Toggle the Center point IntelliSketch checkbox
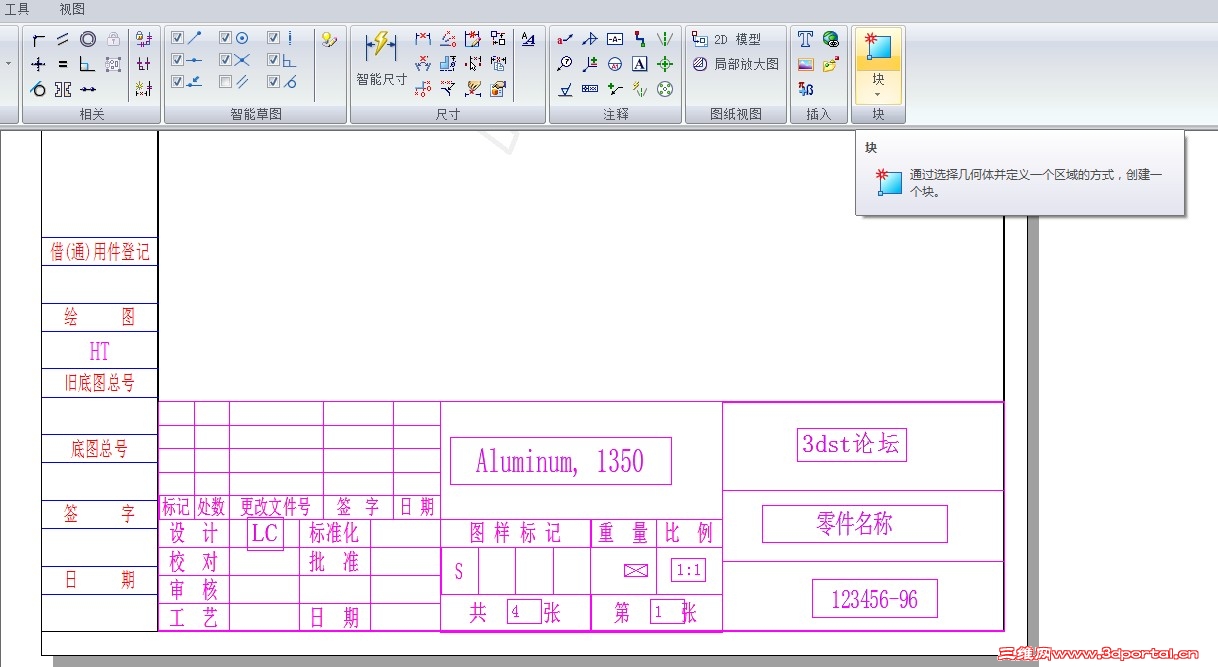Viewport: 1218px width, 667px height. [226, 38]
